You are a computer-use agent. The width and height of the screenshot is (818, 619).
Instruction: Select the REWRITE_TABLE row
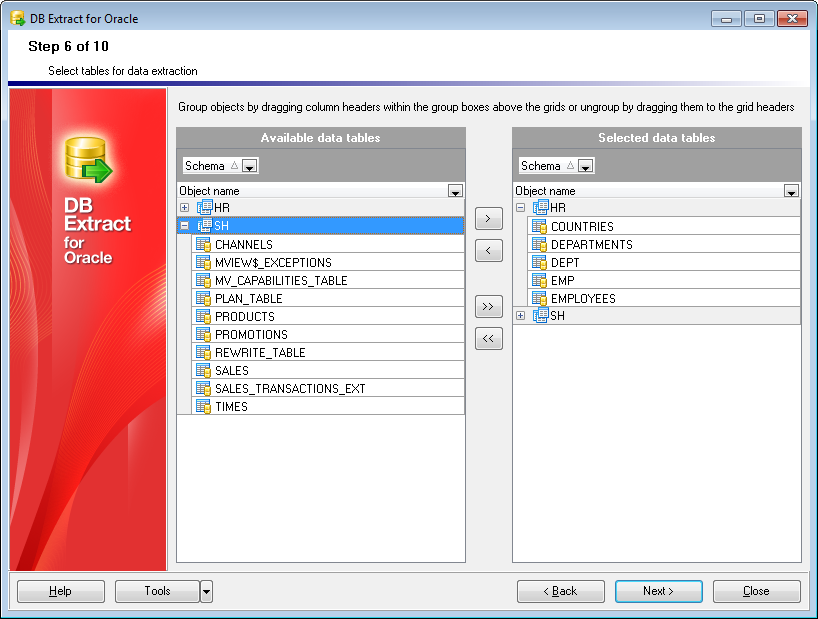click(328, 352)
